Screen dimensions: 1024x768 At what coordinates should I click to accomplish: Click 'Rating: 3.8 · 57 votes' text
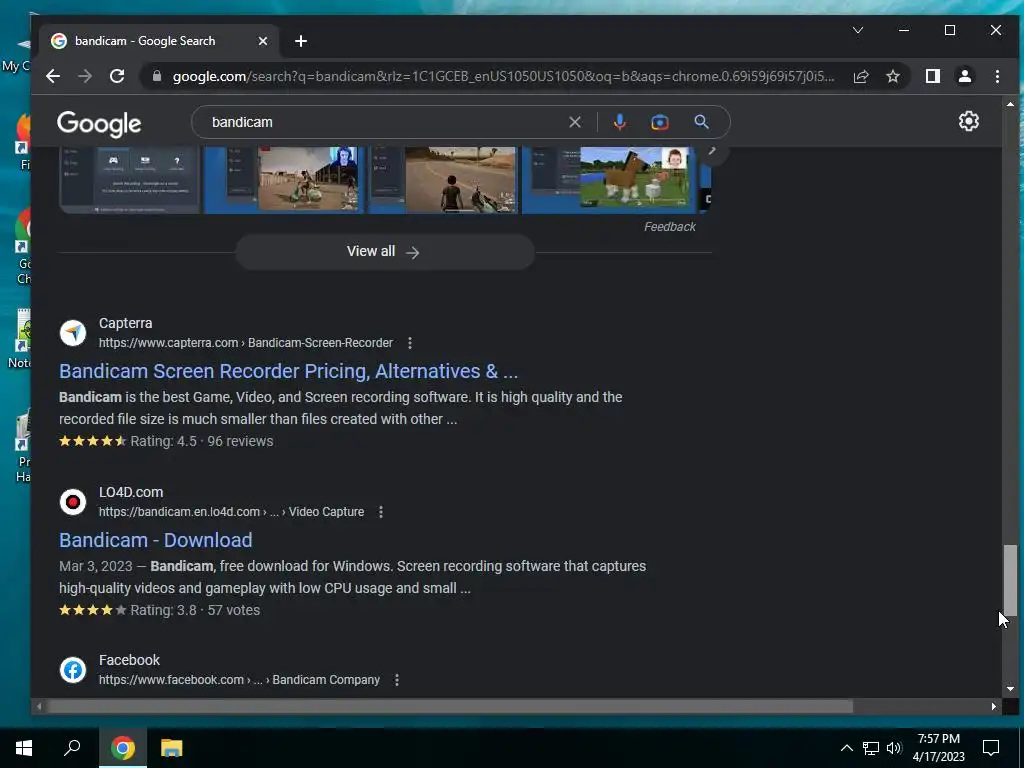195,610
